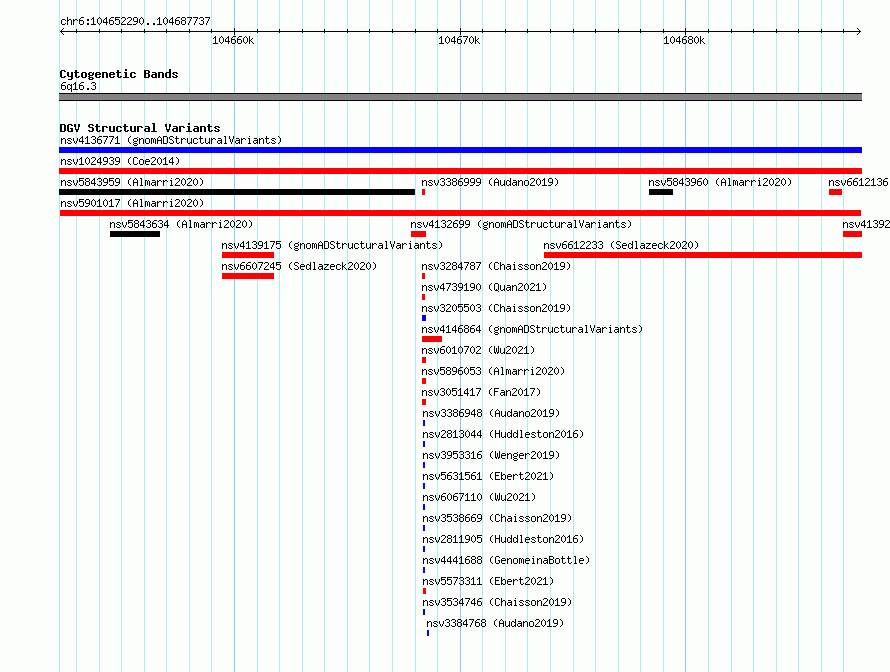Click the red nsv1024939 variant bar
Image resolution: width=890 pixels, height=672 pixels.
(x=460, y=171)
